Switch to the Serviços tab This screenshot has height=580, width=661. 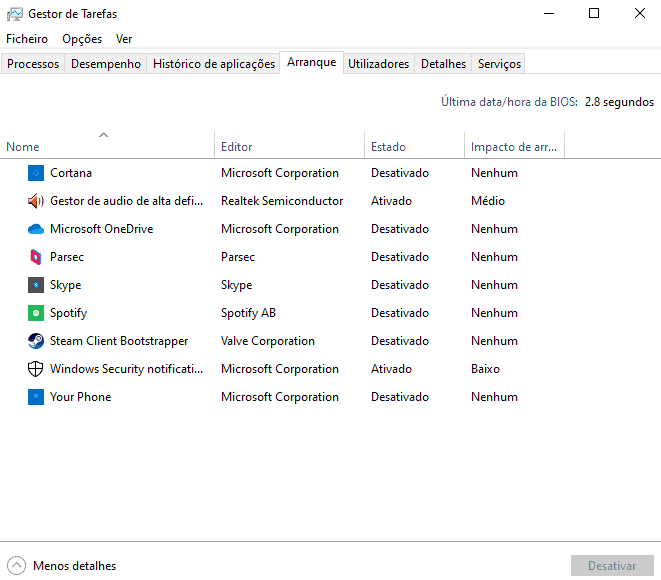click(x=499, y=64)
